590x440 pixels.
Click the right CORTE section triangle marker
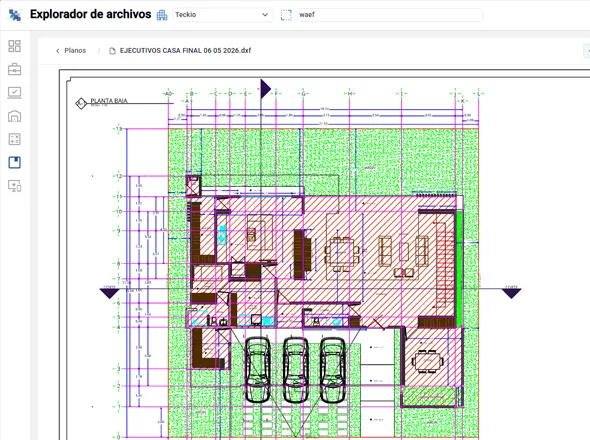[511, 293]
